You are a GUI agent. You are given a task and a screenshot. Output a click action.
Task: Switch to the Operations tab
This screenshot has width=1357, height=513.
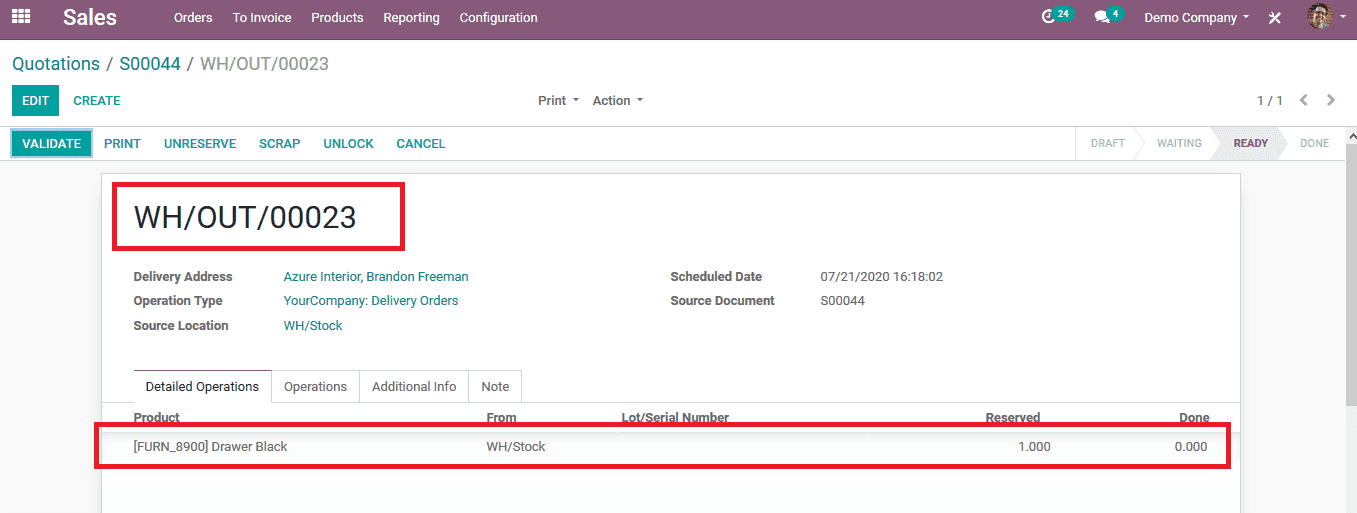[315, 387]
